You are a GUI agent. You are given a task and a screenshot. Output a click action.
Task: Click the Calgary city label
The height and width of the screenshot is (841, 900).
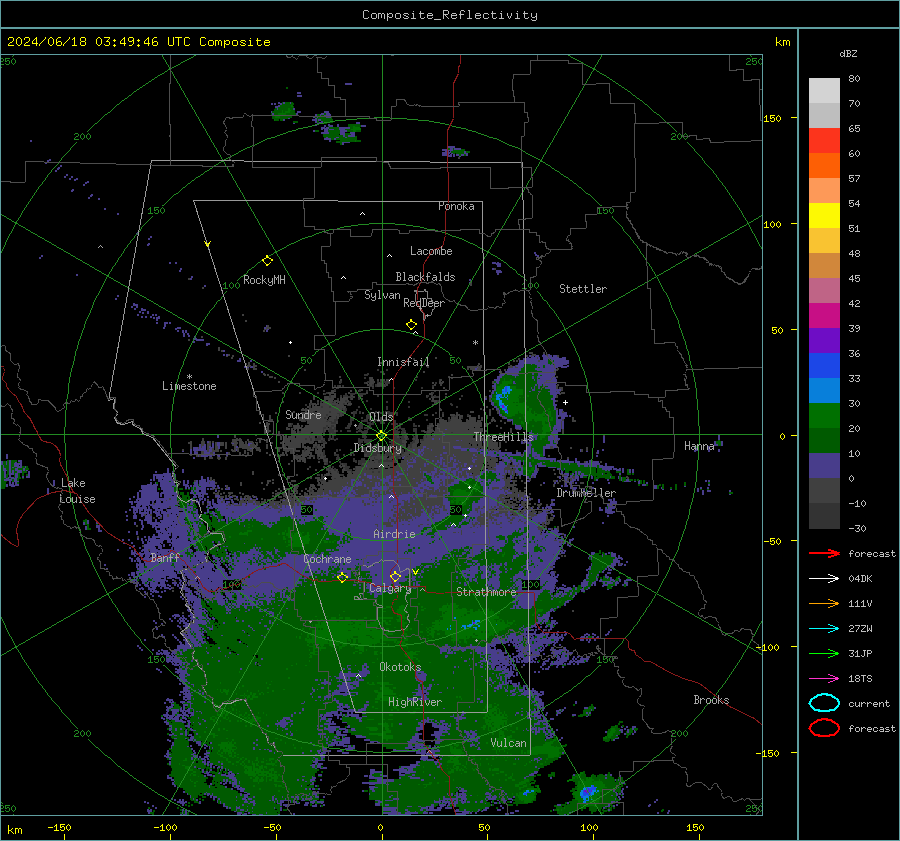[x=390, y=588]
